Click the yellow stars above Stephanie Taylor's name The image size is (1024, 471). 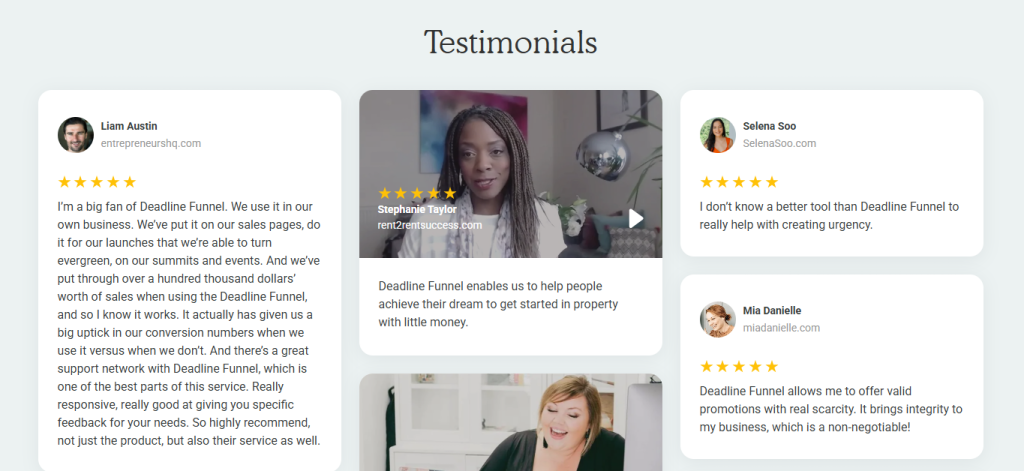point(417,193)
